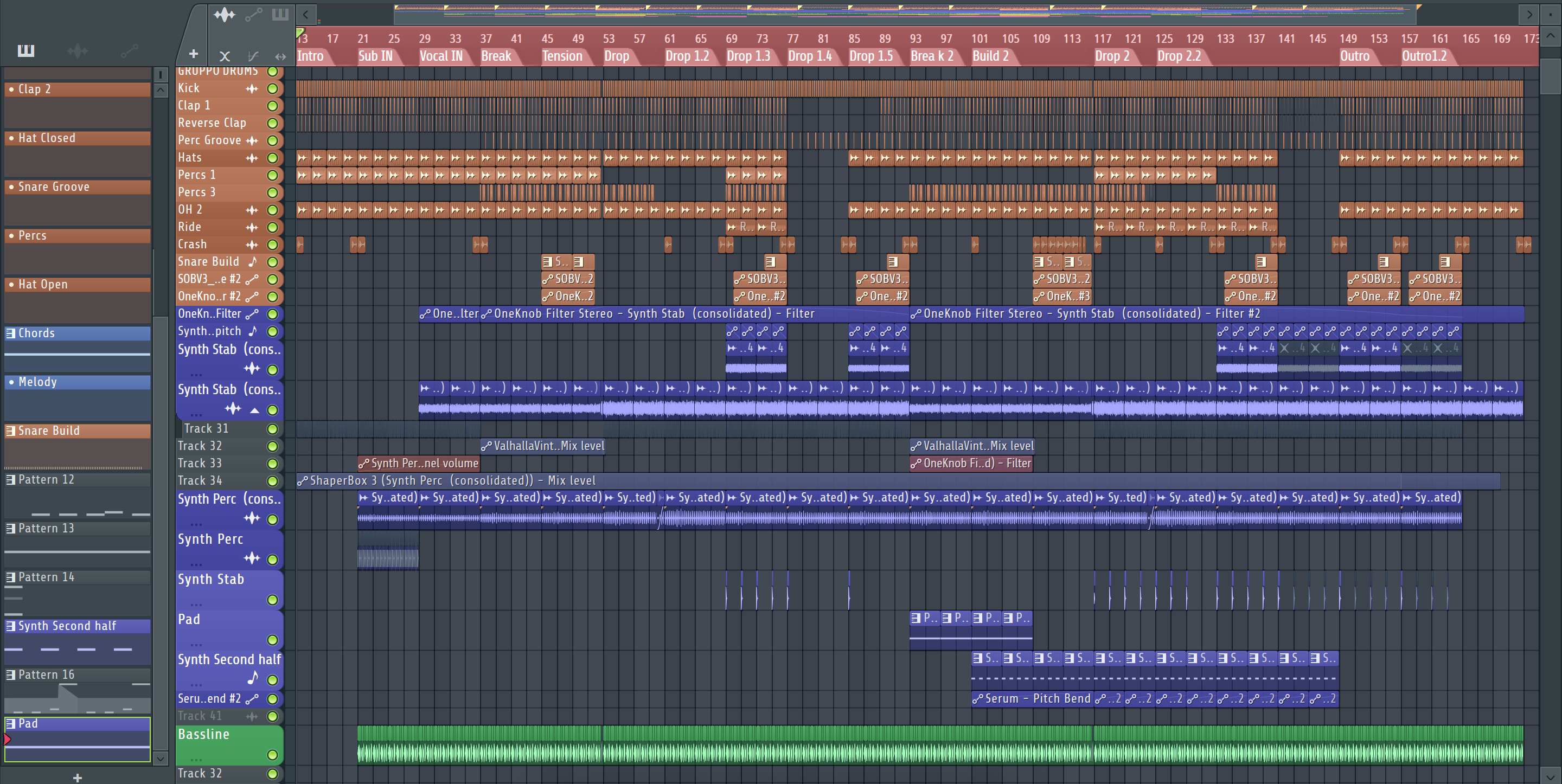Image resolution: width=1562 pixels, height=784 pixels.
Task: Click the waveform icon on the Crash track
Action: pos(252,245)
